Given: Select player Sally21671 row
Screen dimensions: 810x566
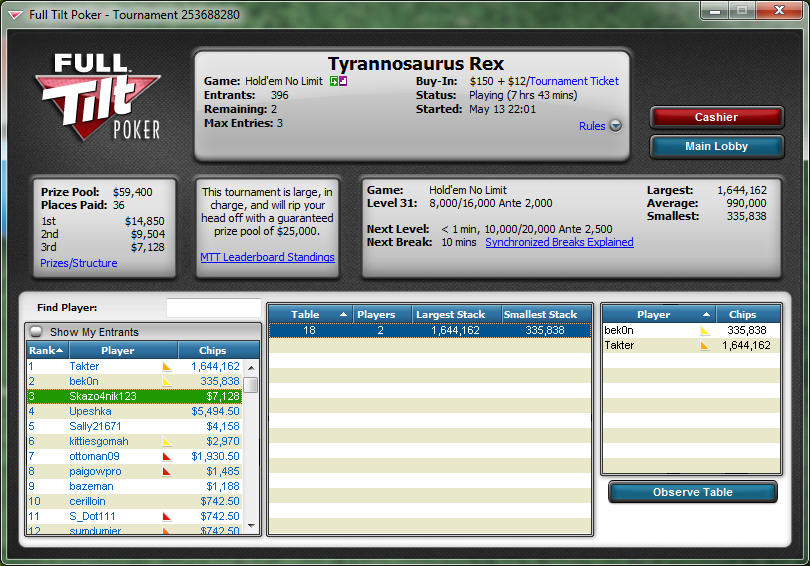Looking at the screenshot, I should (134, 426).
